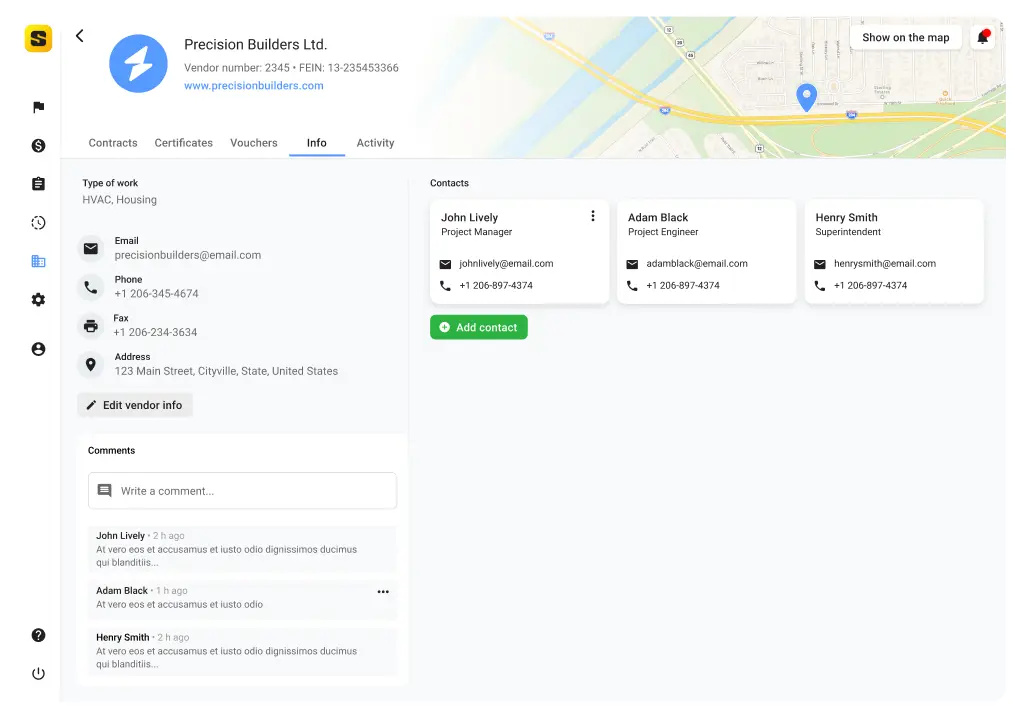Open the history clock icon
The width and height of the screenshot is (1023, 719).
[38, 223]
